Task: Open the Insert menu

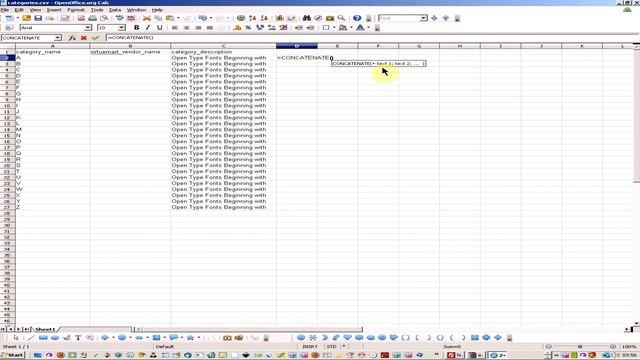Action: [x=54, y=10]
